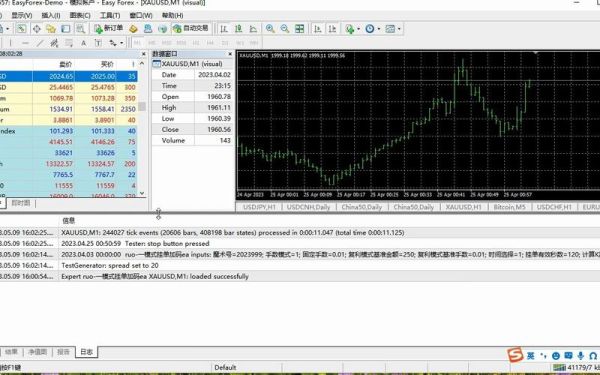Open the periods clock dropdown arrow
This screenshot has height=375, width=600.
pos(379,29)
